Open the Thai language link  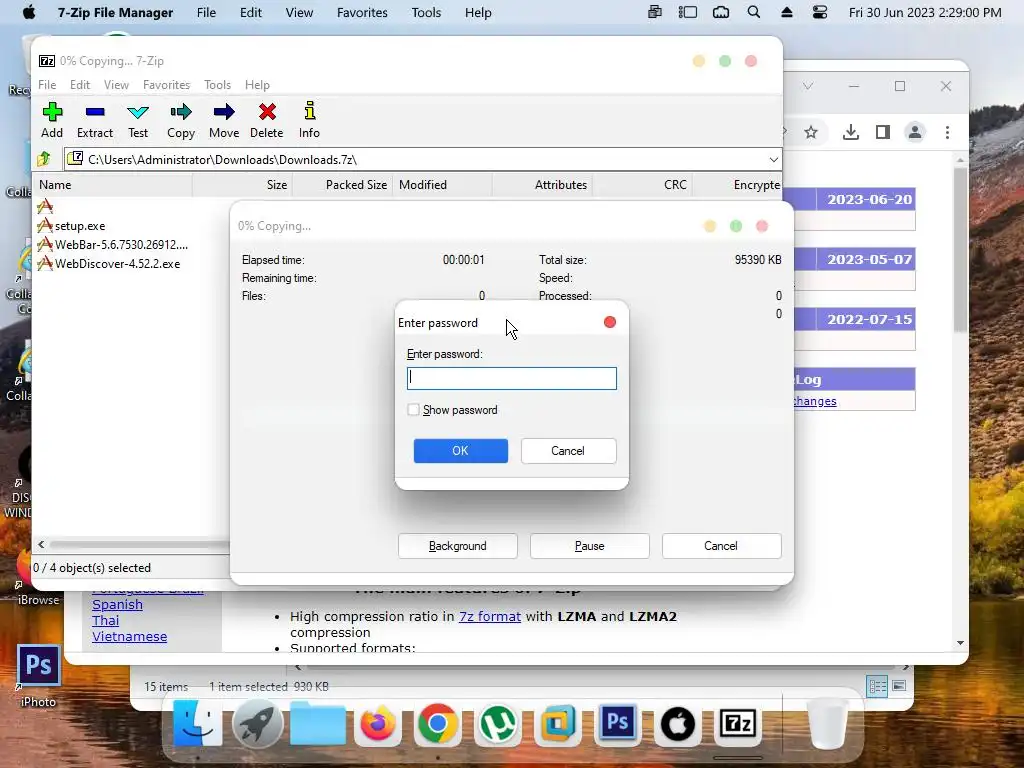pos(105,620)
